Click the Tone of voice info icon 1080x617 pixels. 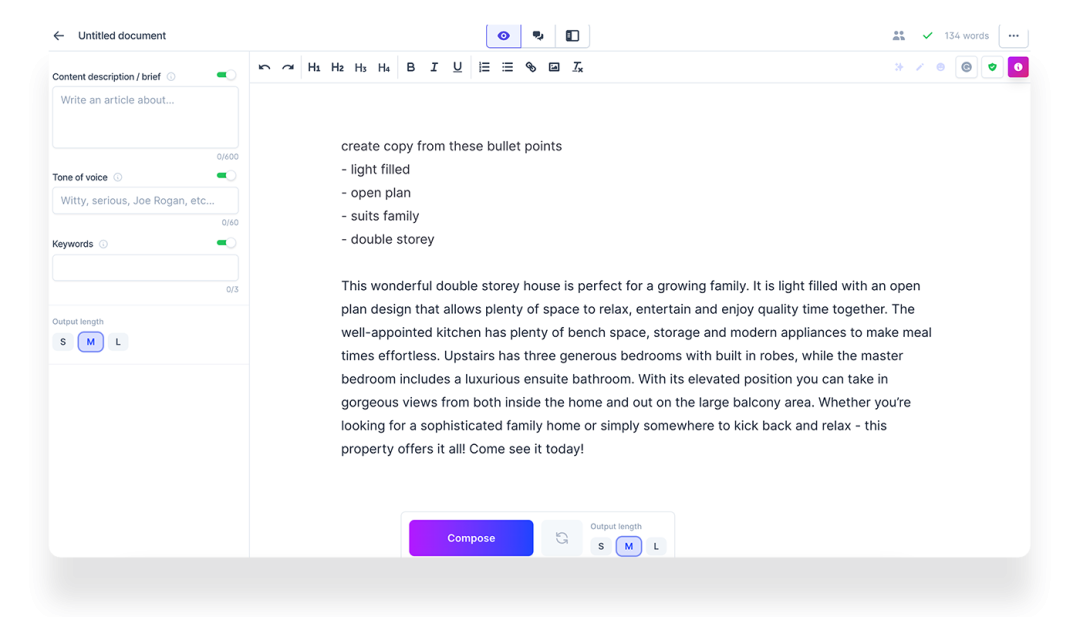pos(118,177)
